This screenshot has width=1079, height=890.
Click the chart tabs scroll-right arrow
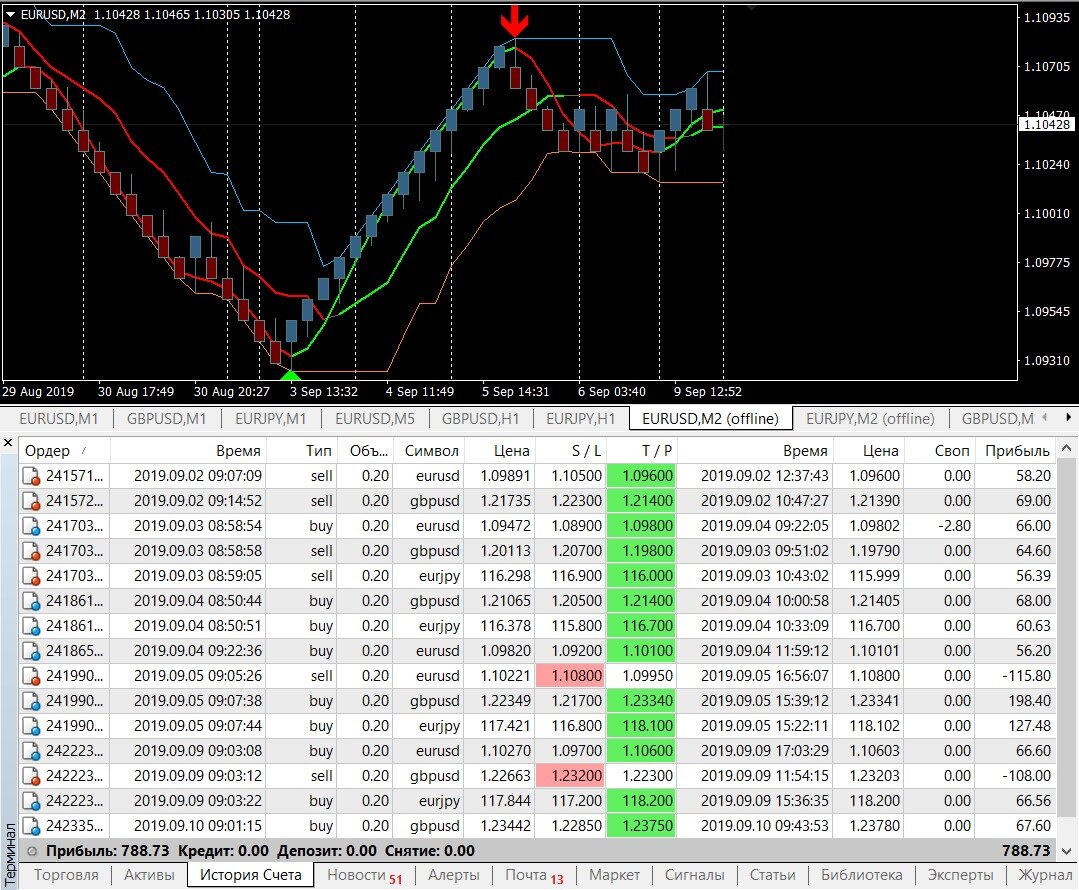pyautogui.click(x=1068, y=417)
